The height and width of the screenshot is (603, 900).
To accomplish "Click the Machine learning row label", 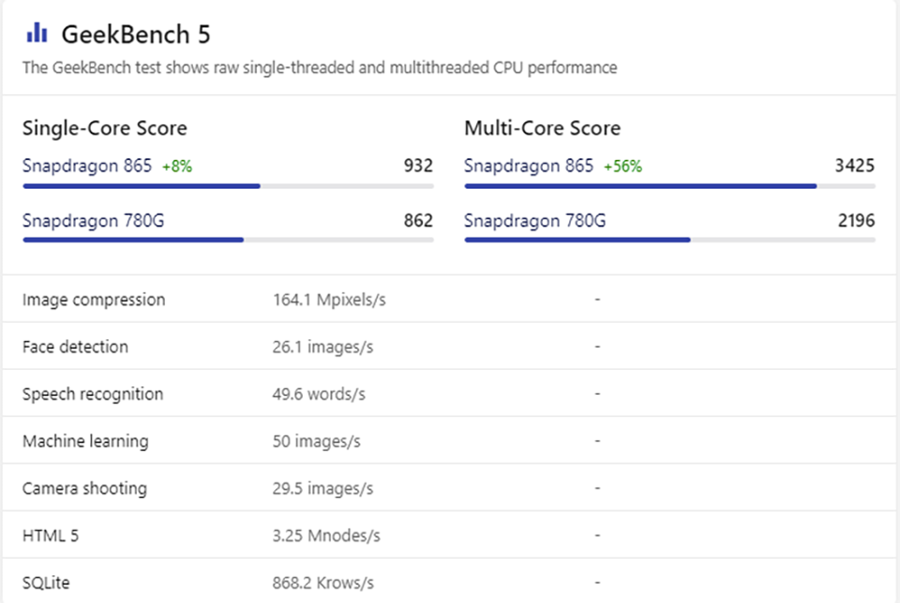I will tap(86, 441).
